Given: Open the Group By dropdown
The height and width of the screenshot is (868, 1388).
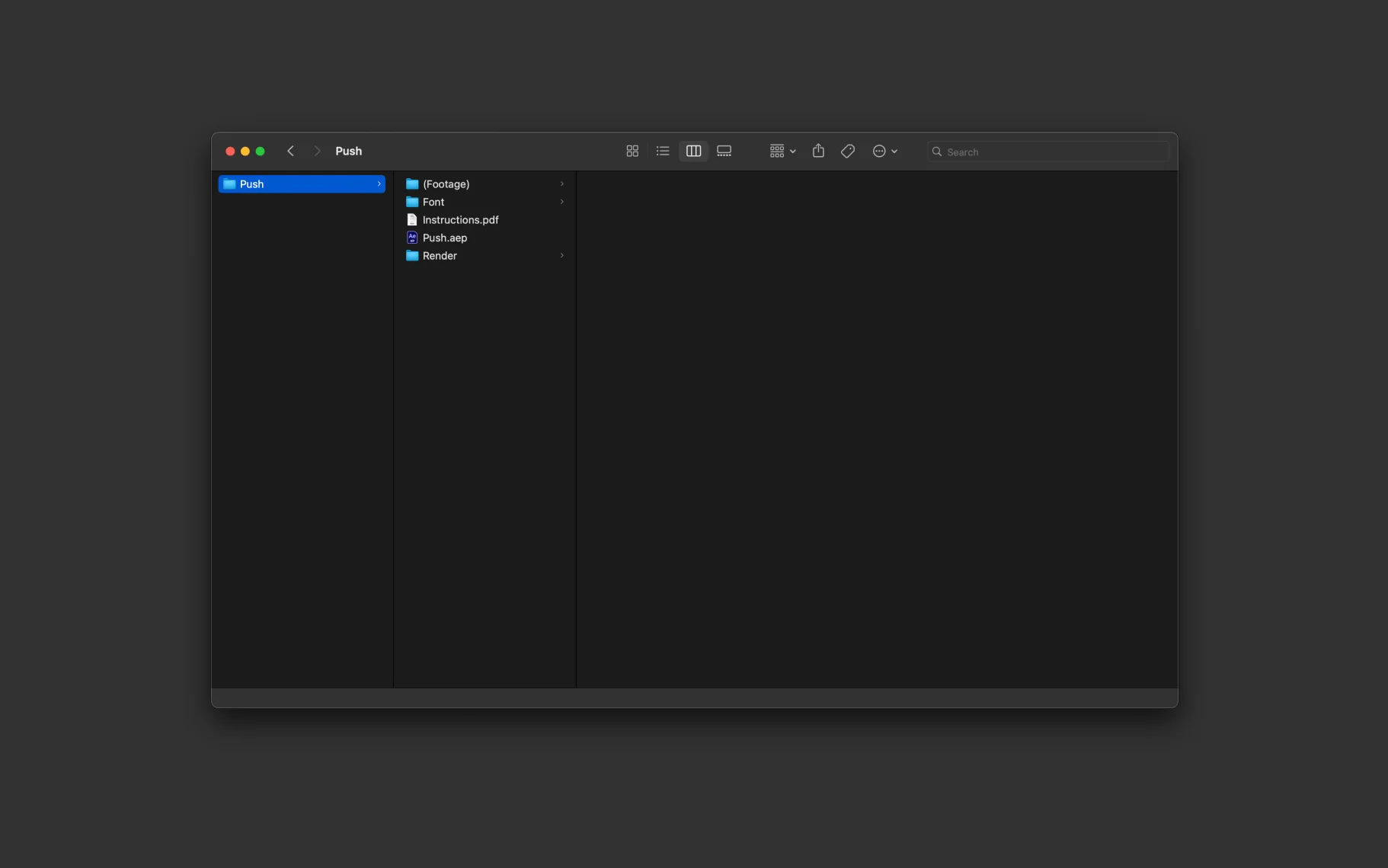Looking at the screenshot, I should coord(782,151).
